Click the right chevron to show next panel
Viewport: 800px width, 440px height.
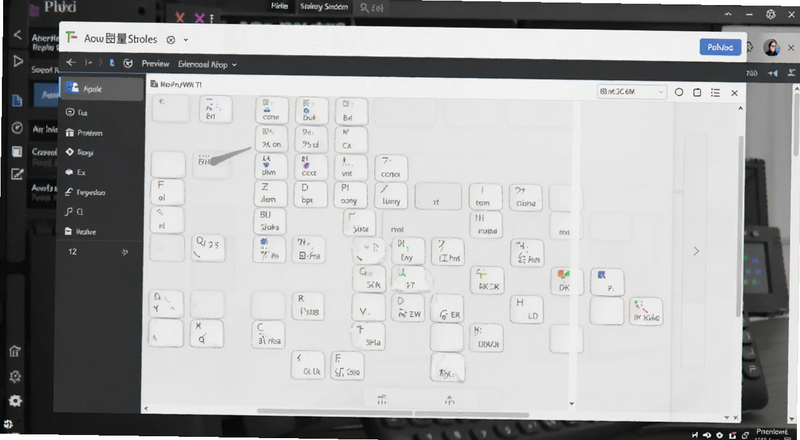tap(696, 251)
